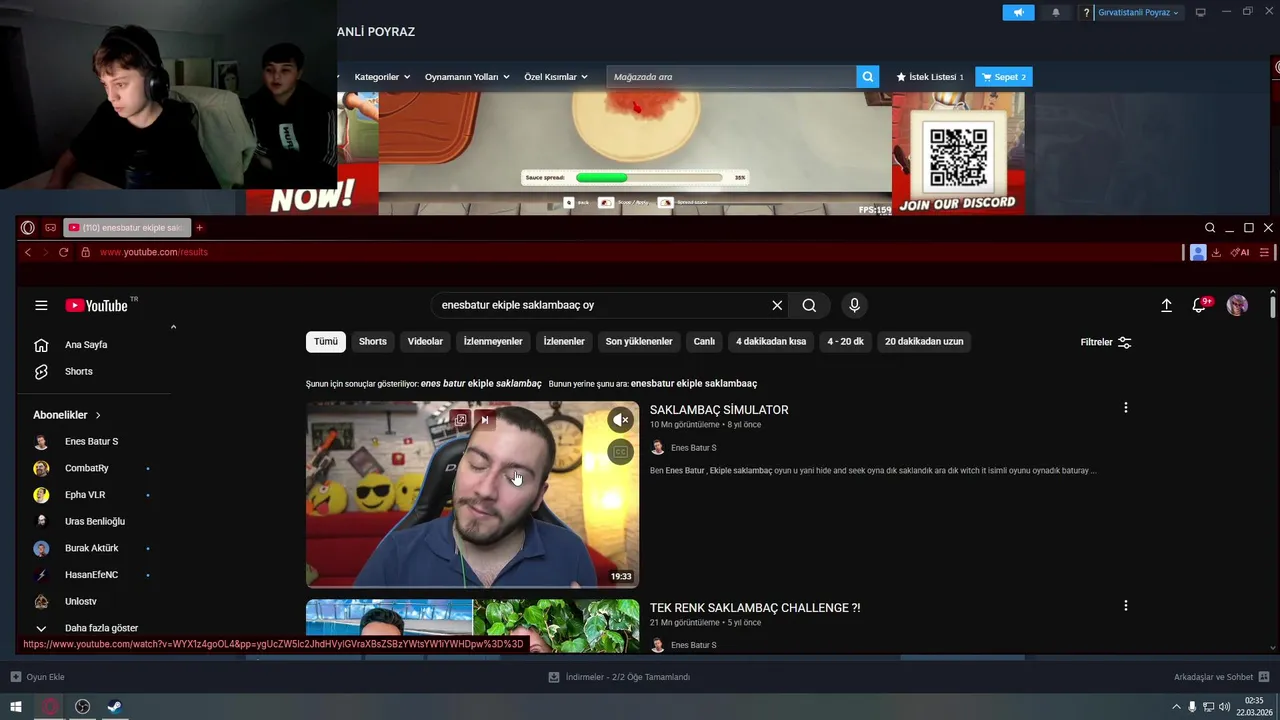Open Arkadaşlar ve Sohbet in Steam

(1221, 677)
